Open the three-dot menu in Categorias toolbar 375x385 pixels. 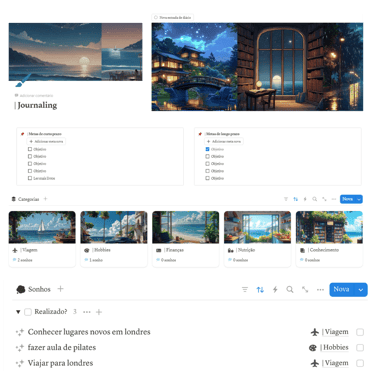[x=334, y=199]
